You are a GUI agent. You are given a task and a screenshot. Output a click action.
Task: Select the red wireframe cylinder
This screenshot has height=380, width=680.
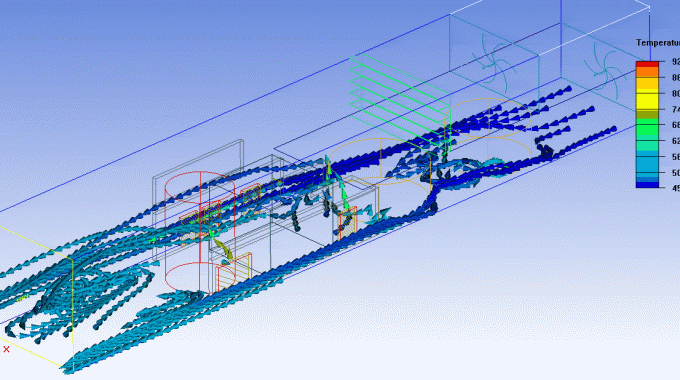(200, 233)
